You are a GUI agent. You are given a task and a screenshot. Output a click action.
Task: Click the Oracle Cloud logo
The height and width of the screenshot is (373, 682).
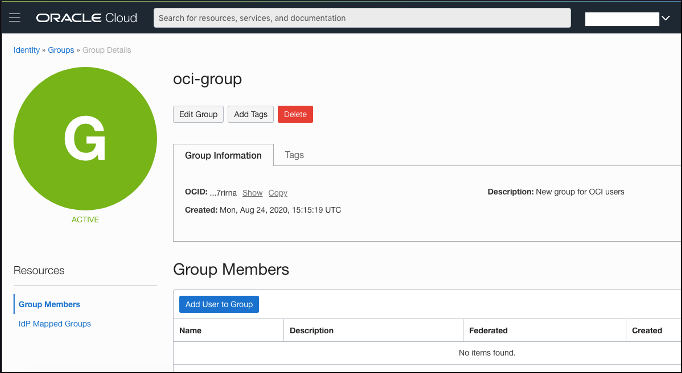(x=87, y=18)
